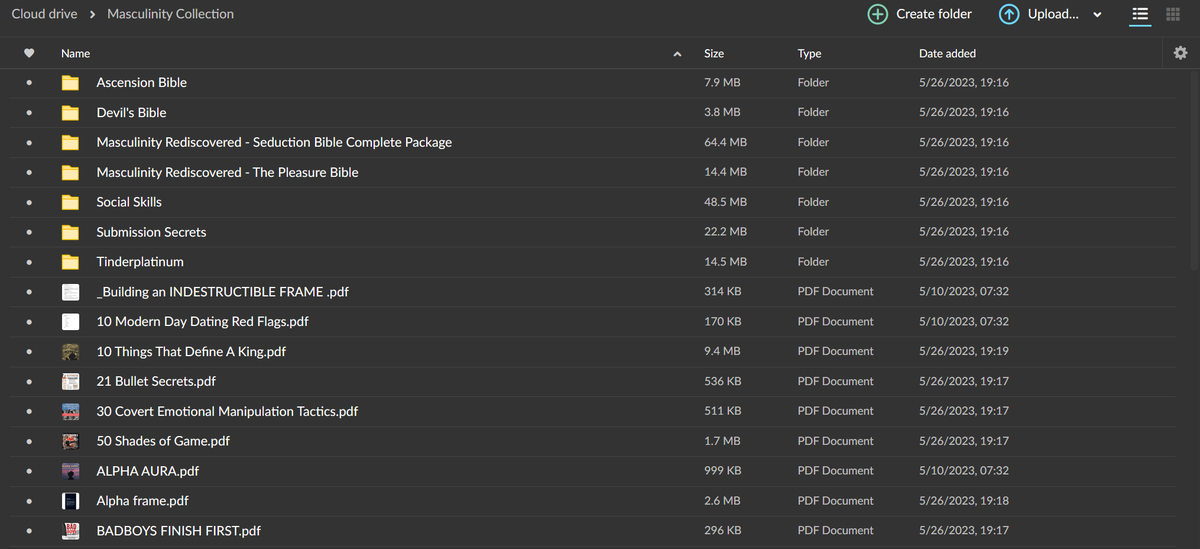Image resolution: width=1200 pixels, height=549 pixels.
Task: Click the Submission Secrets folder icon
Action: pyautogui.click(x=70, y=232)
